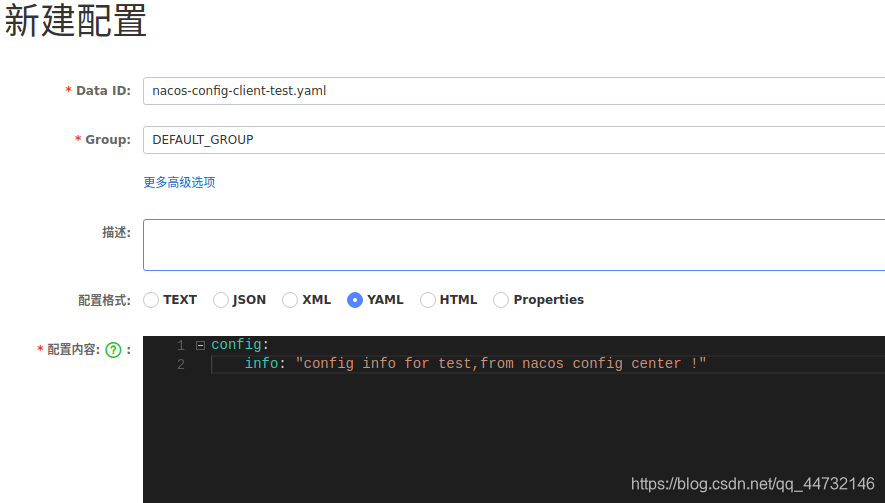Screen dimensions: 885x503
Task: Click the 'config:' line in editor
Action: pyautogui.click(x=240, y=344)
